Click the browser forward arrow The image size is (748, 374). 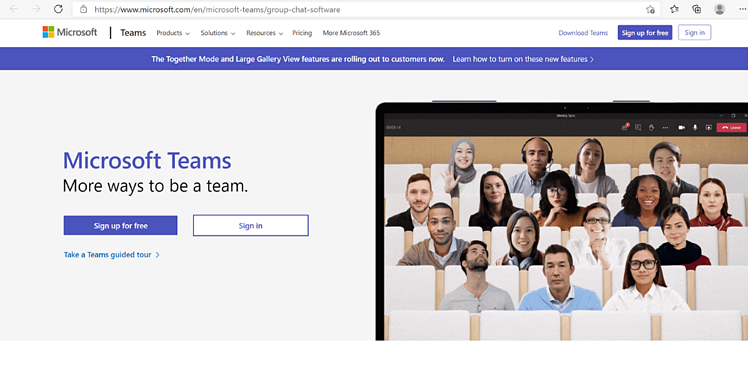point(36,9)
